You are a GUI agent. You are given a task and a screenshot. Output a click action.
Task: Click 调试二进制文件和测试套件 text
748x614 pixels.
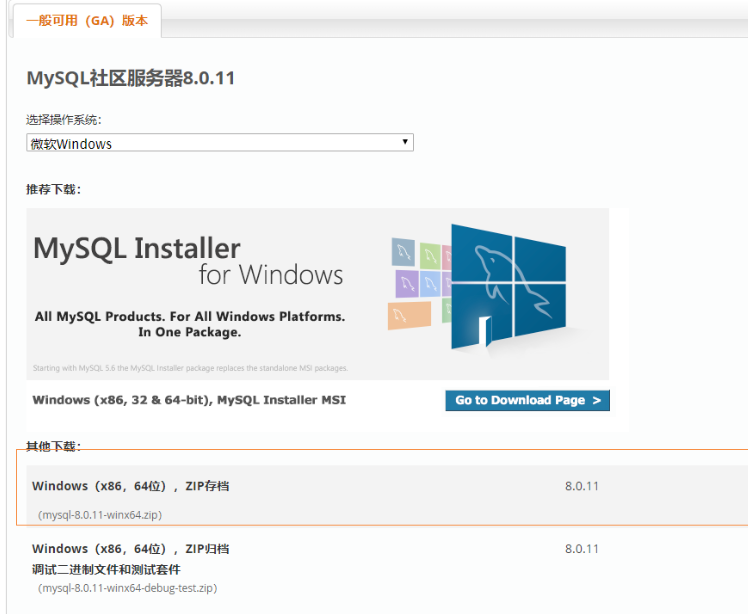106,569
